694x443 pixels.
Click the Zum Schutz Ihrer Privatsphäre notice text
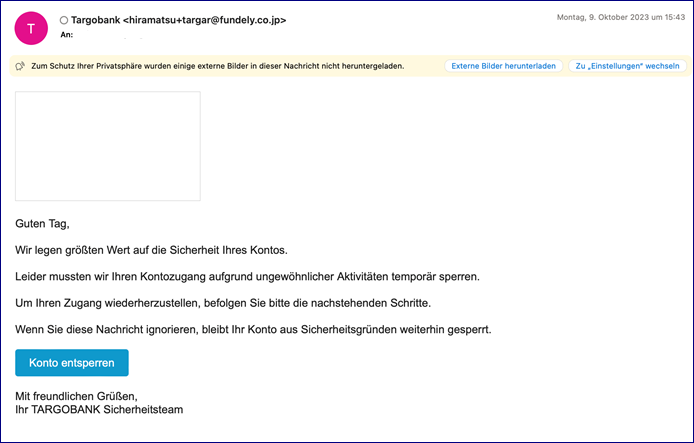click(218, 66)
